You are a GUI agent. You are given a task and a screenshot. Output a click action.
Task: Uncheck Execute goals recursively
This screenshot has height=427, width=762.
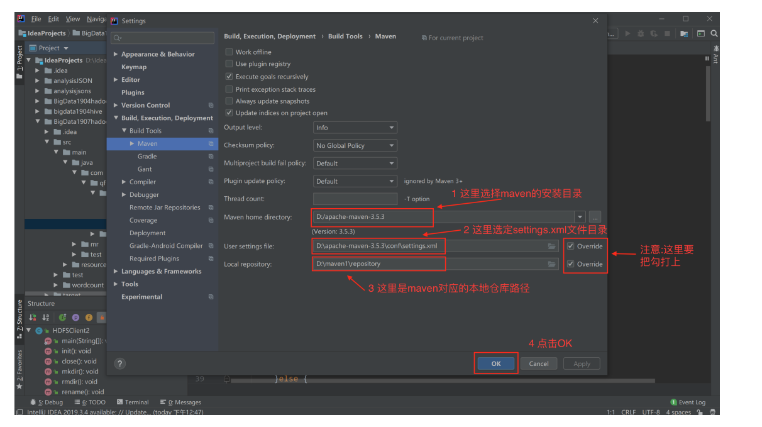coord(229,76)
